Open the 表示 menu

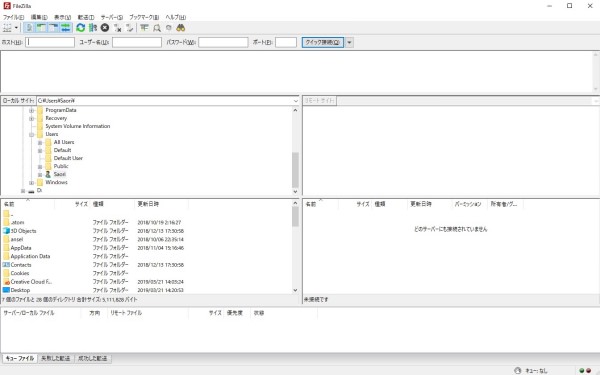(62, 17)
